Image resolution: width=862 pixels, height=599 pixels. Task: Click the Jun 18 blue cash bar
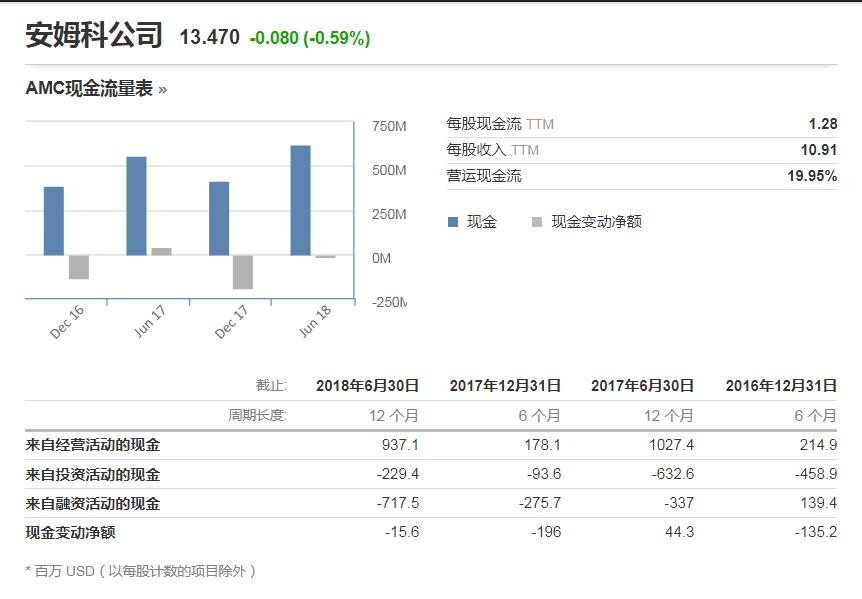(x=301, y=200)
